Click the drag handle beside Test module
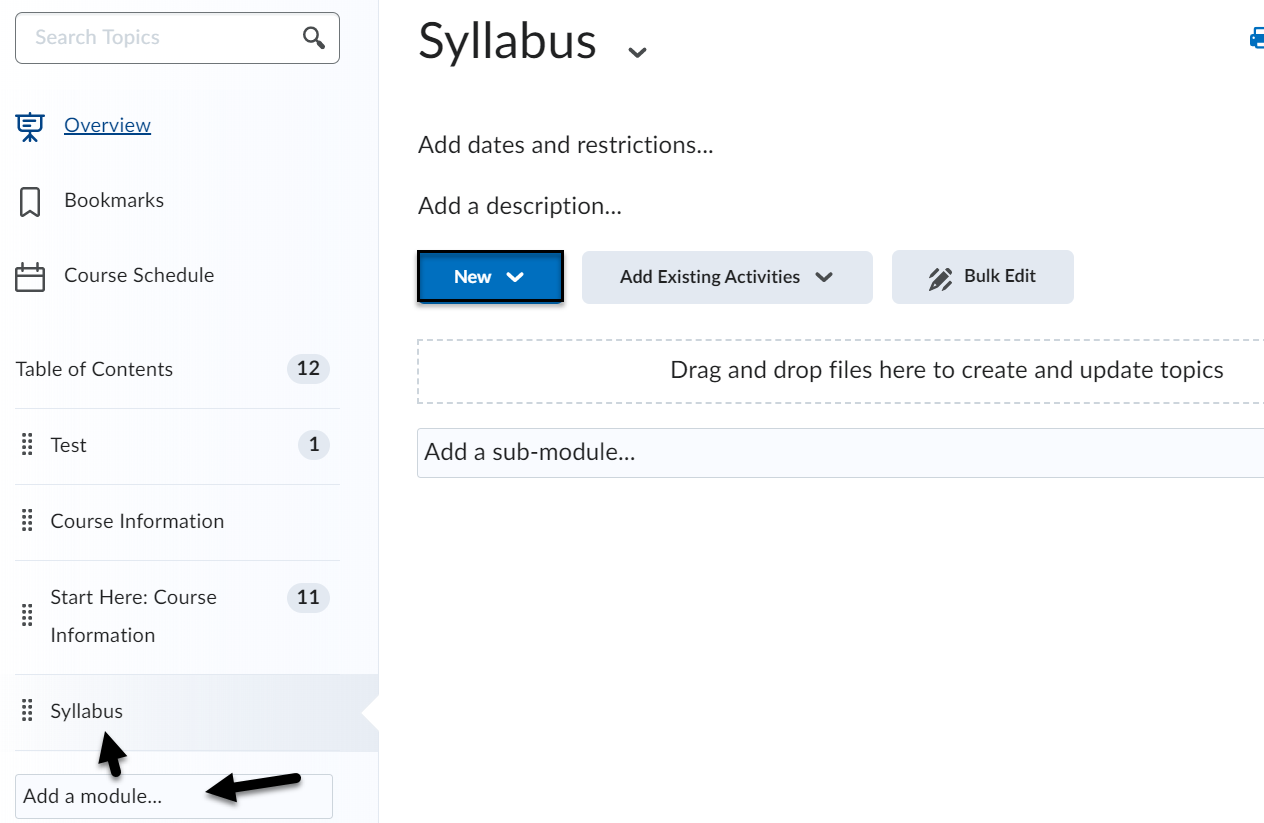Screen dimensions: 1264x823 pyautogui.click(x=27, y=445)
